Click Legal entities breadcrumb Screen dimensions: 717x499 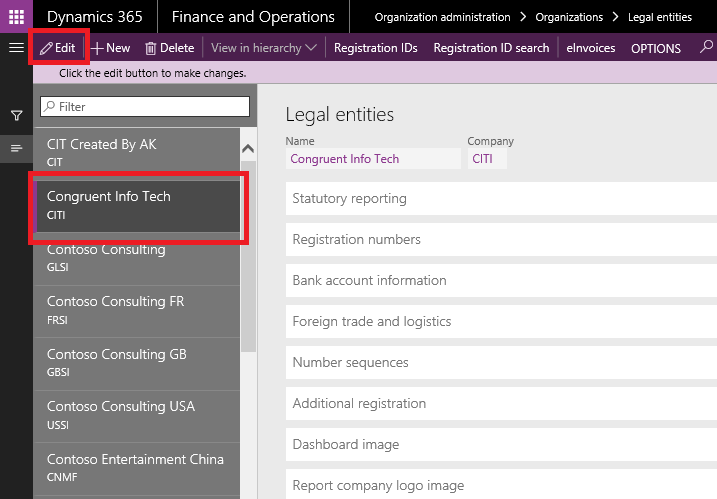(x=659, y=17)
